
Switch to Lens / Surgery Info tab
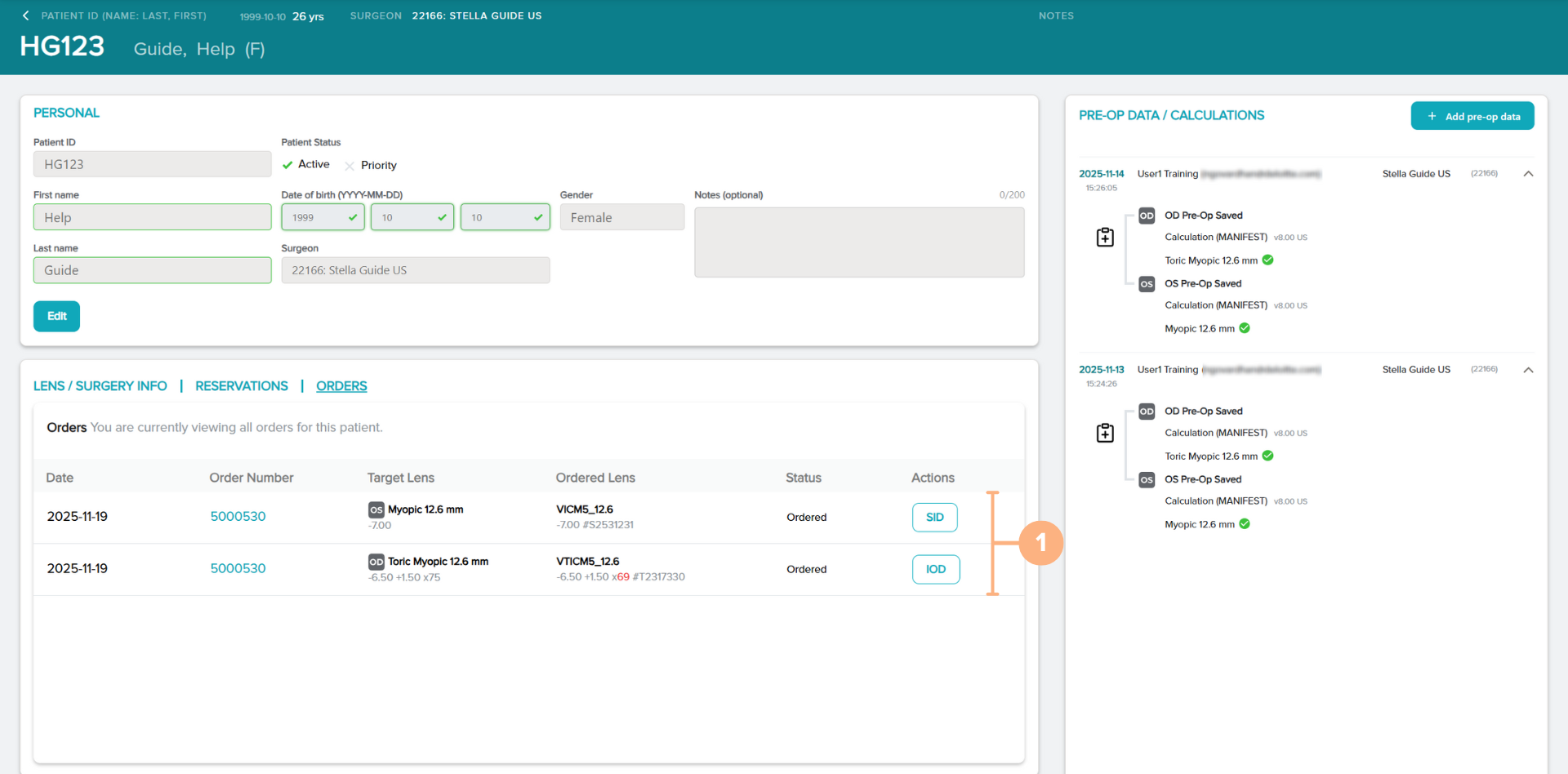click(x=100, y=386)
